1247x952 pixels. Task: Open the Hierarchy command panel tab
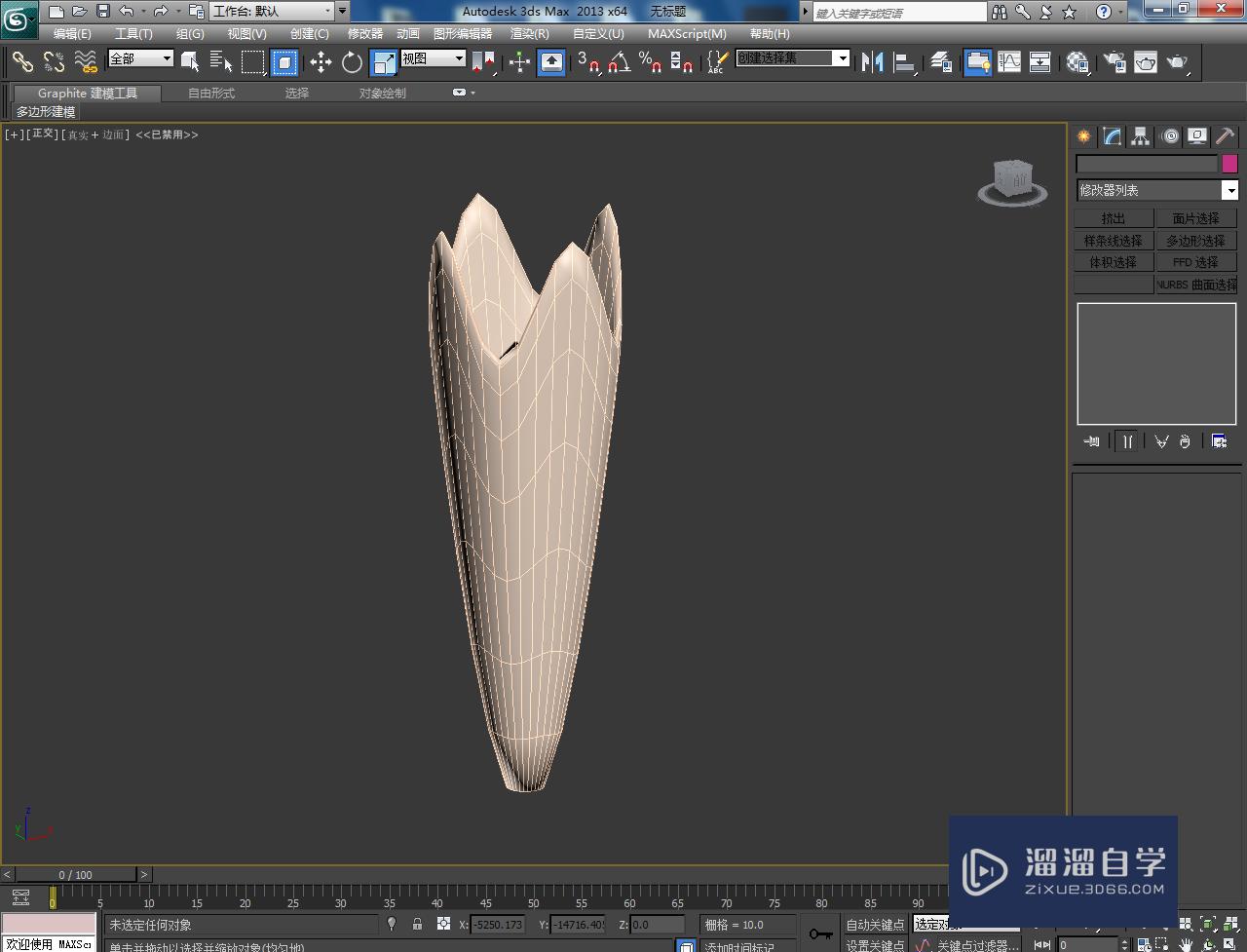(x=1140, y=136)
